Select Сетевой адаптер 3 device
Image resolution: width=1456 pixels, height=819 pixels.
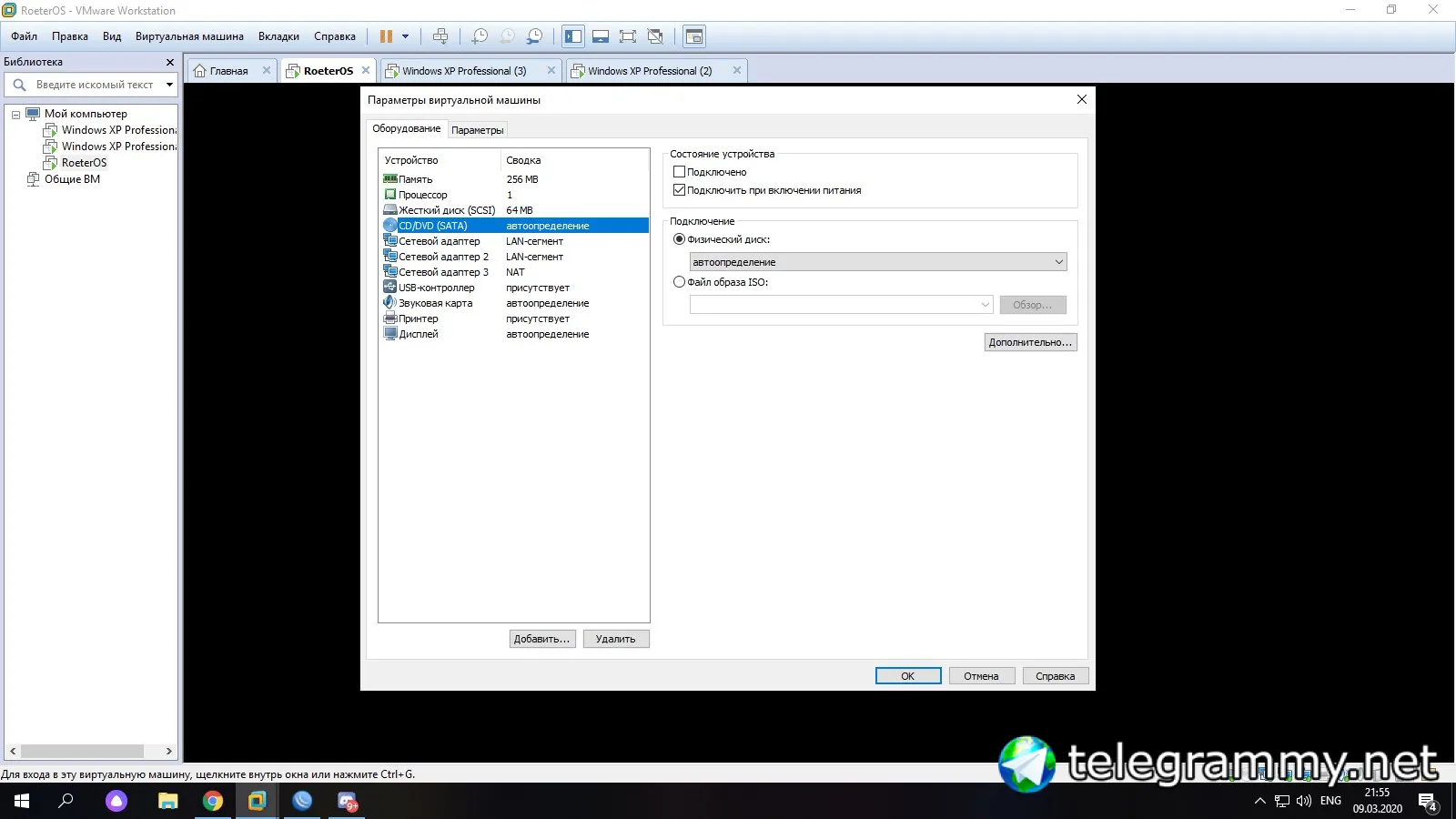tap(514, 272)
